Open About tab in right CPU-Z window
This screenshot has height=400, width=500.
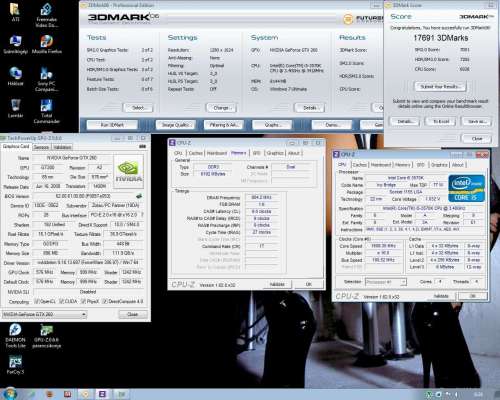point(458,165)
